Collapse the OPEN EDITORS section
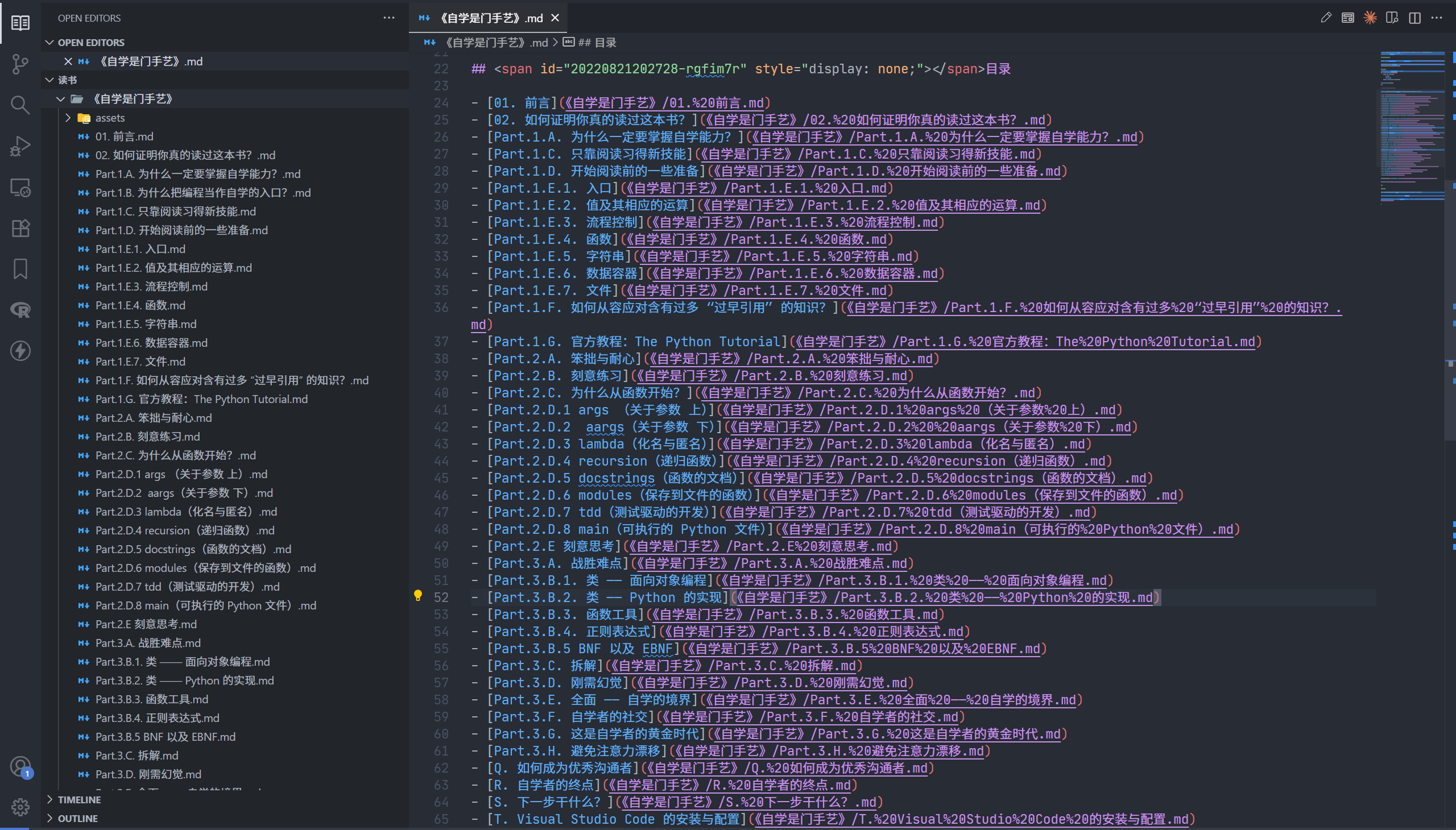The height and width of the screenshot is (830, 1456). (49, 42)
